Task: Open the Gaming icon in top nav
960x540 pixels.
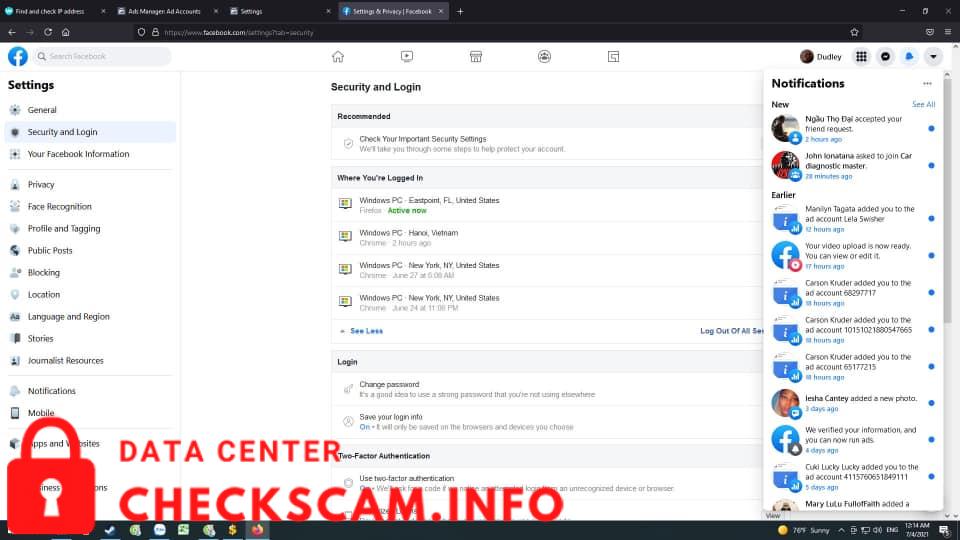Action: point(613,56)
